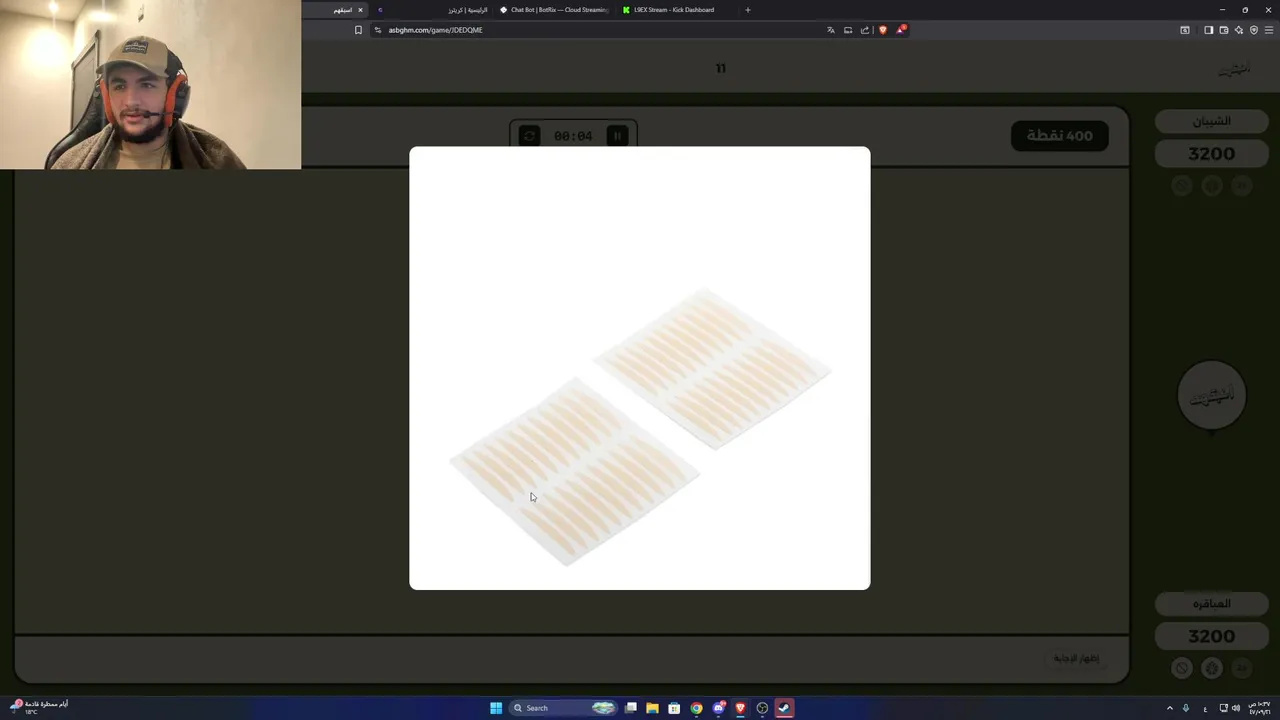This screenshot has width=1280, height=720.
Task: Bookmark this page with bookmark icon
Action: click(358, 30)
